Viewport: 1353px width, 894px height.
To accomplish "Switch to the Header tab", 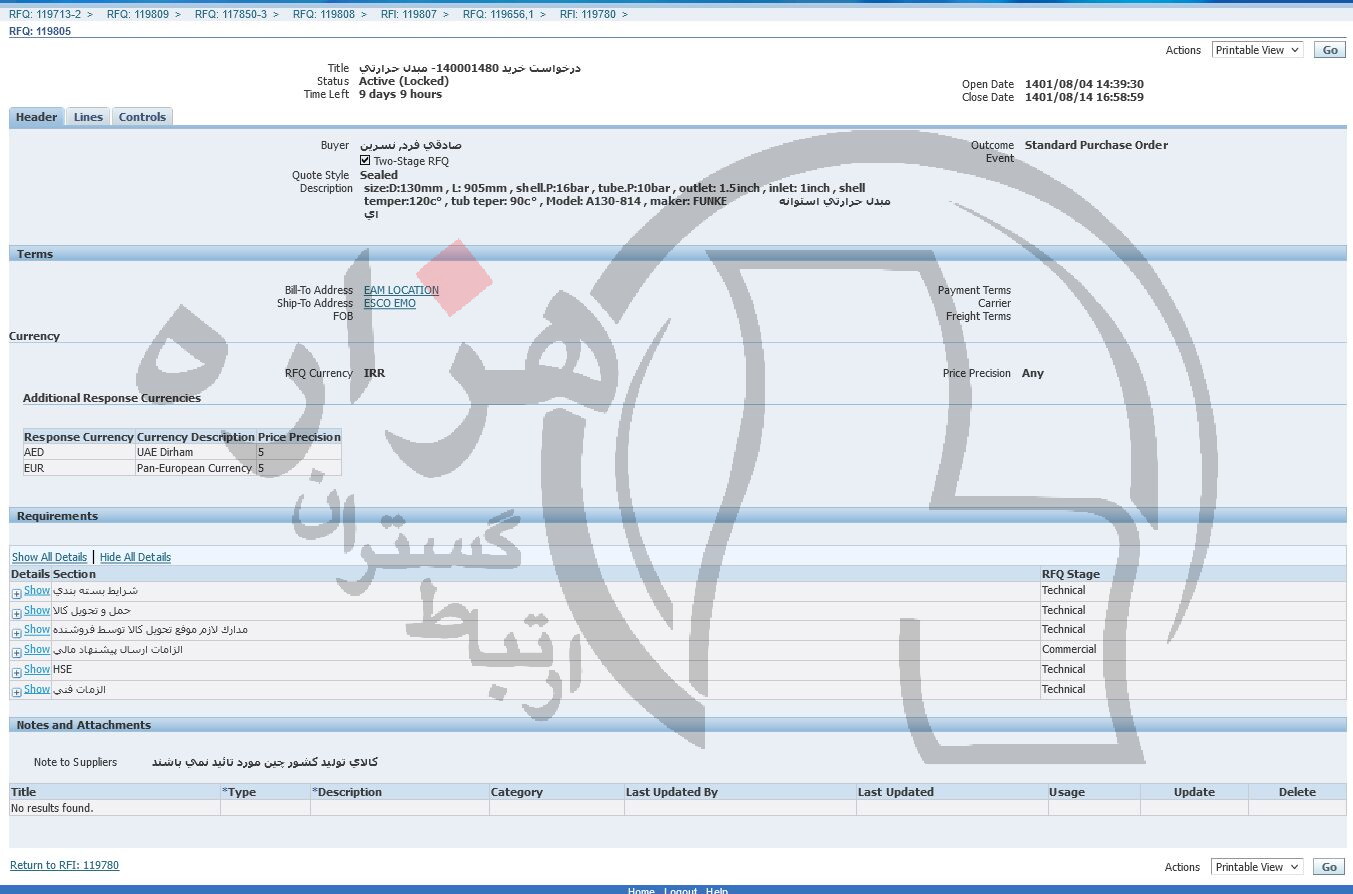I will pos(37,117).
